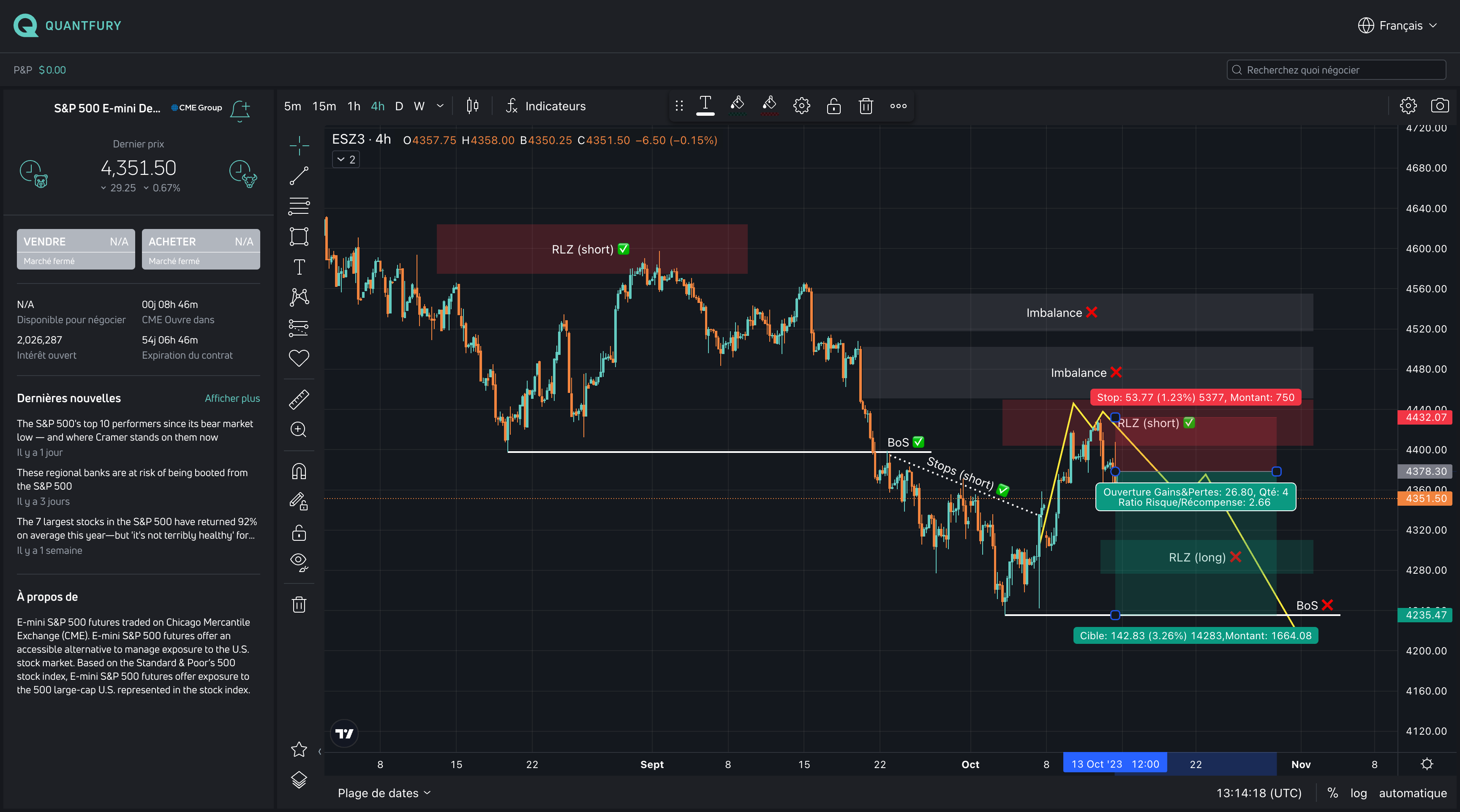Open the Indicateurs menu
The height and width of the screenshot is (812, 1460).
[x=545, y=106]
